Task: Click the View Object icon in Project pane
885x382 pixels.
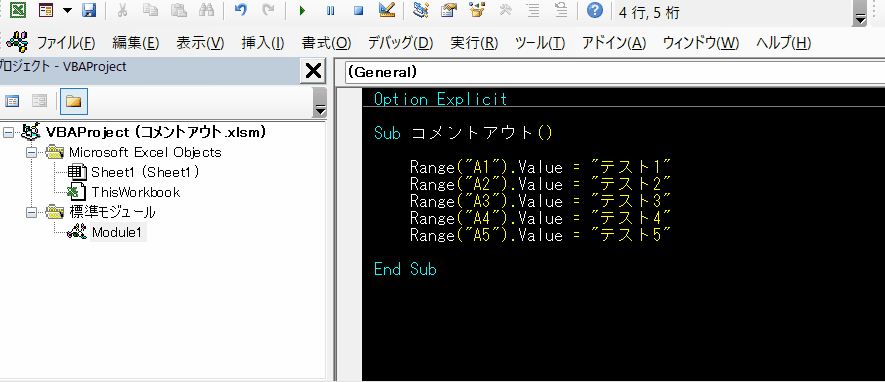Action: point(39,102)
